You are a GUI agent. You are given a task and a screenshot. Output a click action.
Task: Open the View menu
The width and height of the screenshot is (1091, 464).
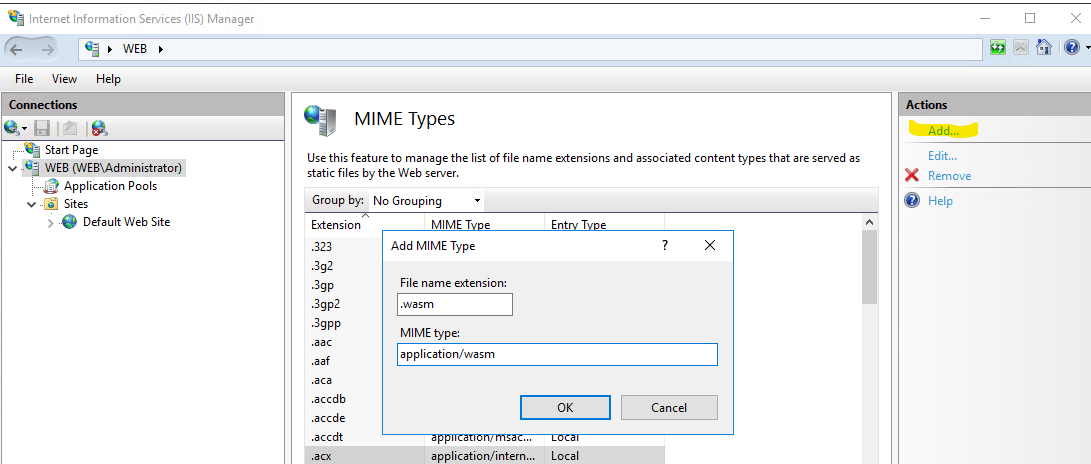pos(64,79)
